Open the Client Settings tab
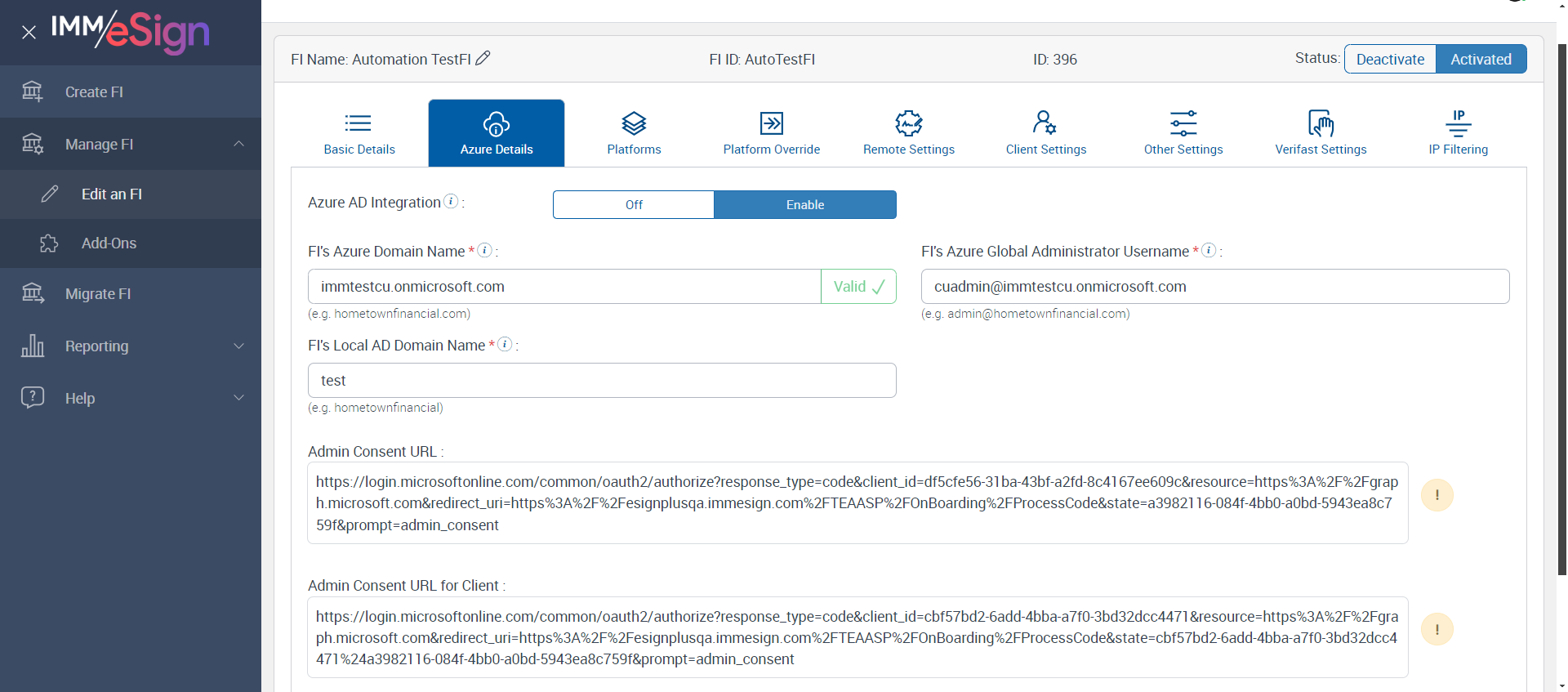 (1046, 133)
